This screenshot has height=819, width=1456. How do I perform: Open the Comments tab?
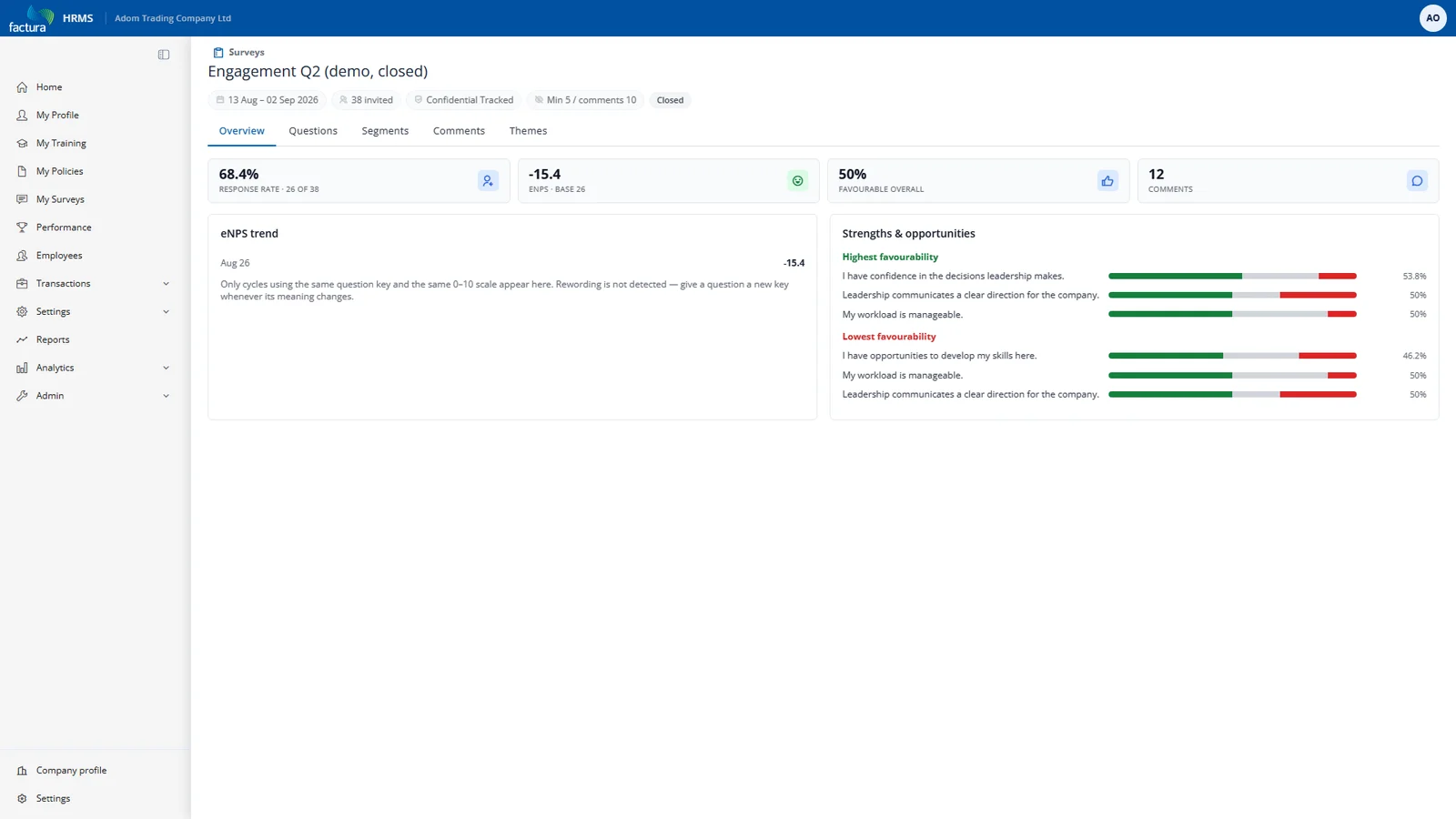click(459, 131)
